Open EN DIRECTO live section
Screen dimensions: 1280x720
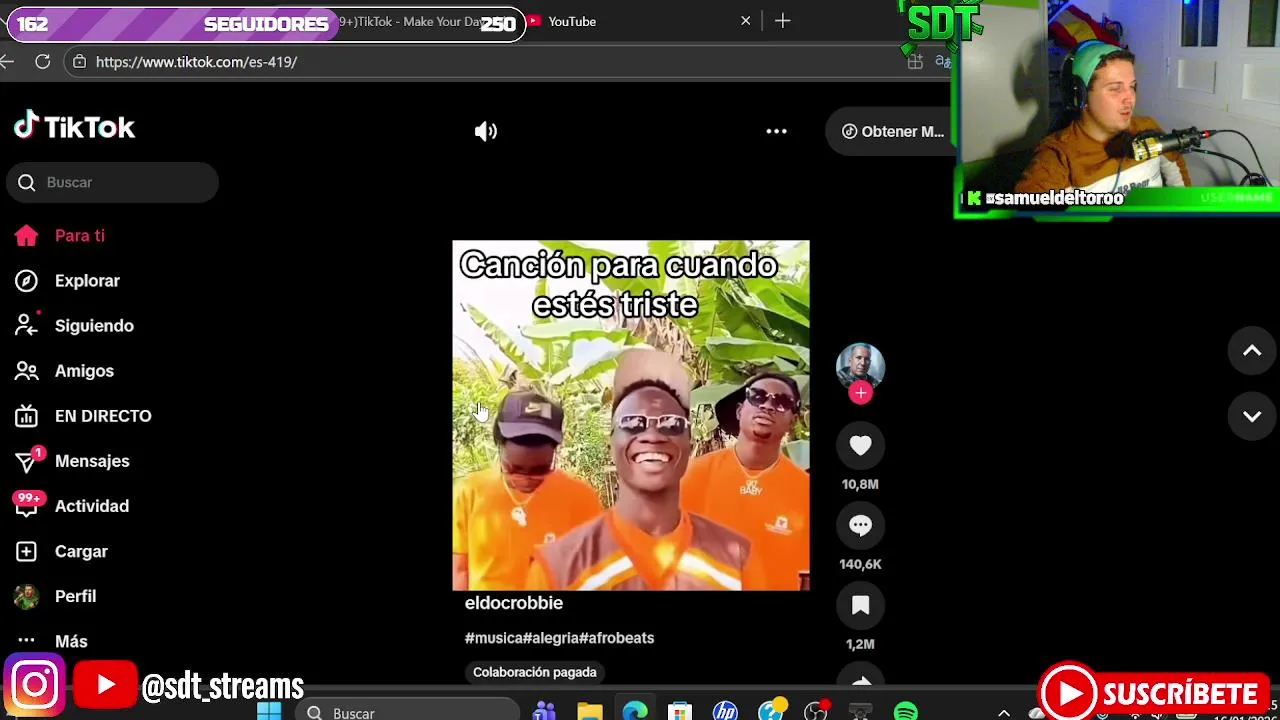(103, 416)
